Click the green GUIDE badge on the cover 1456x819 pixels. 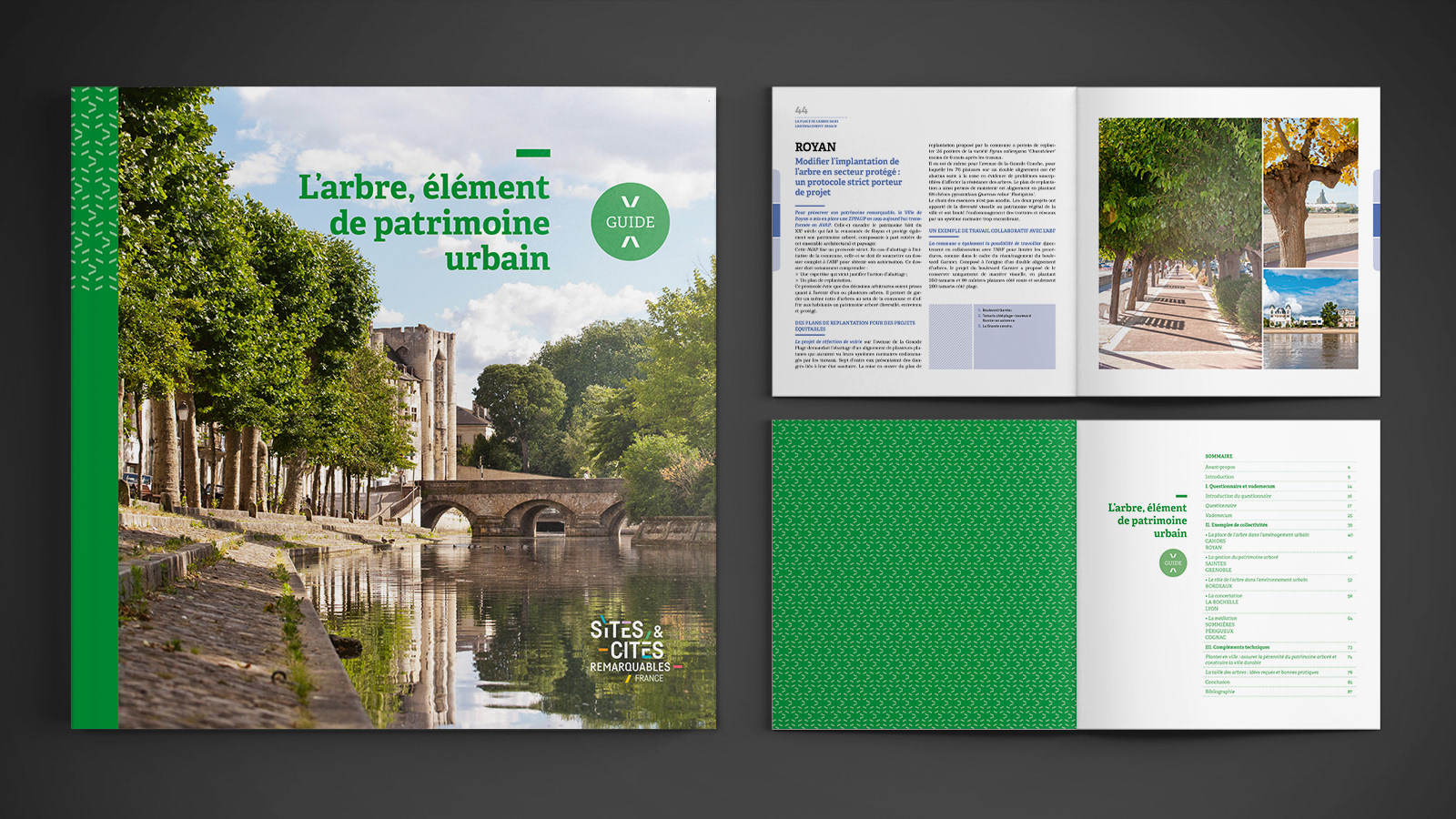click(630, 221)
